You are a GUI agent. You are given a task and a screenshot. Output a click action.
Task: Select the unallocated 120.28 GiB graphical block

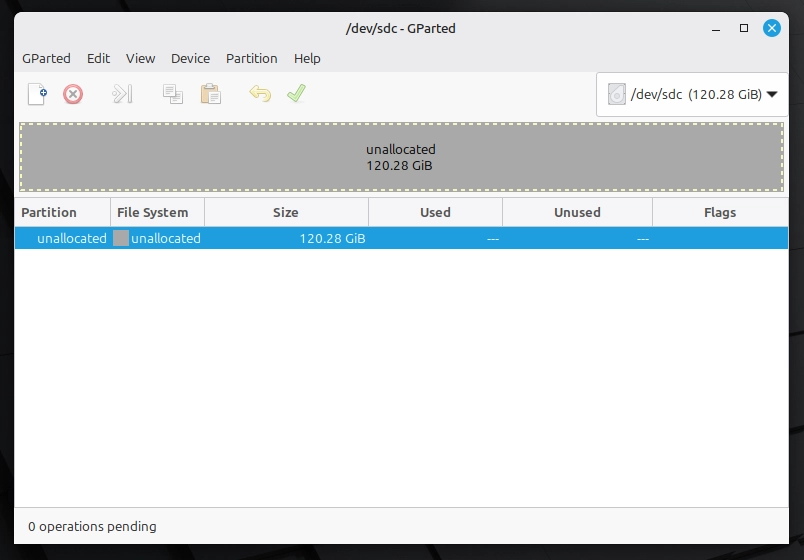(x=401, y=157)
